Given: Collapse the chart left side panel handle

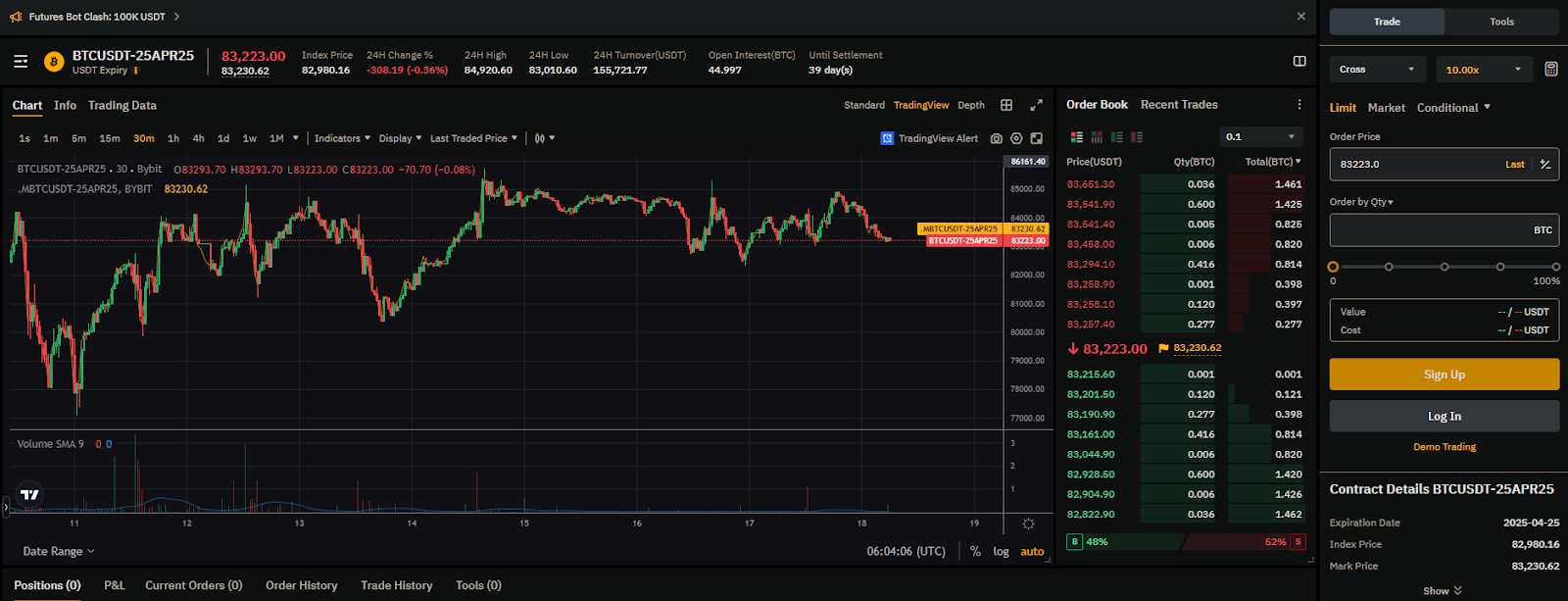Looking at the screenshot, I should 6,507.
